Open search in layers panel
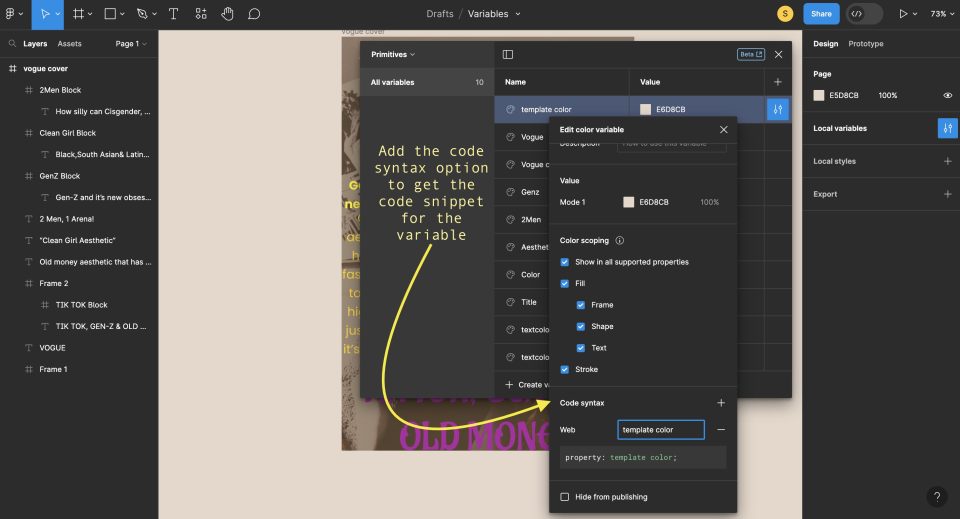Viewport: 960px width, 519px height. 12,43
